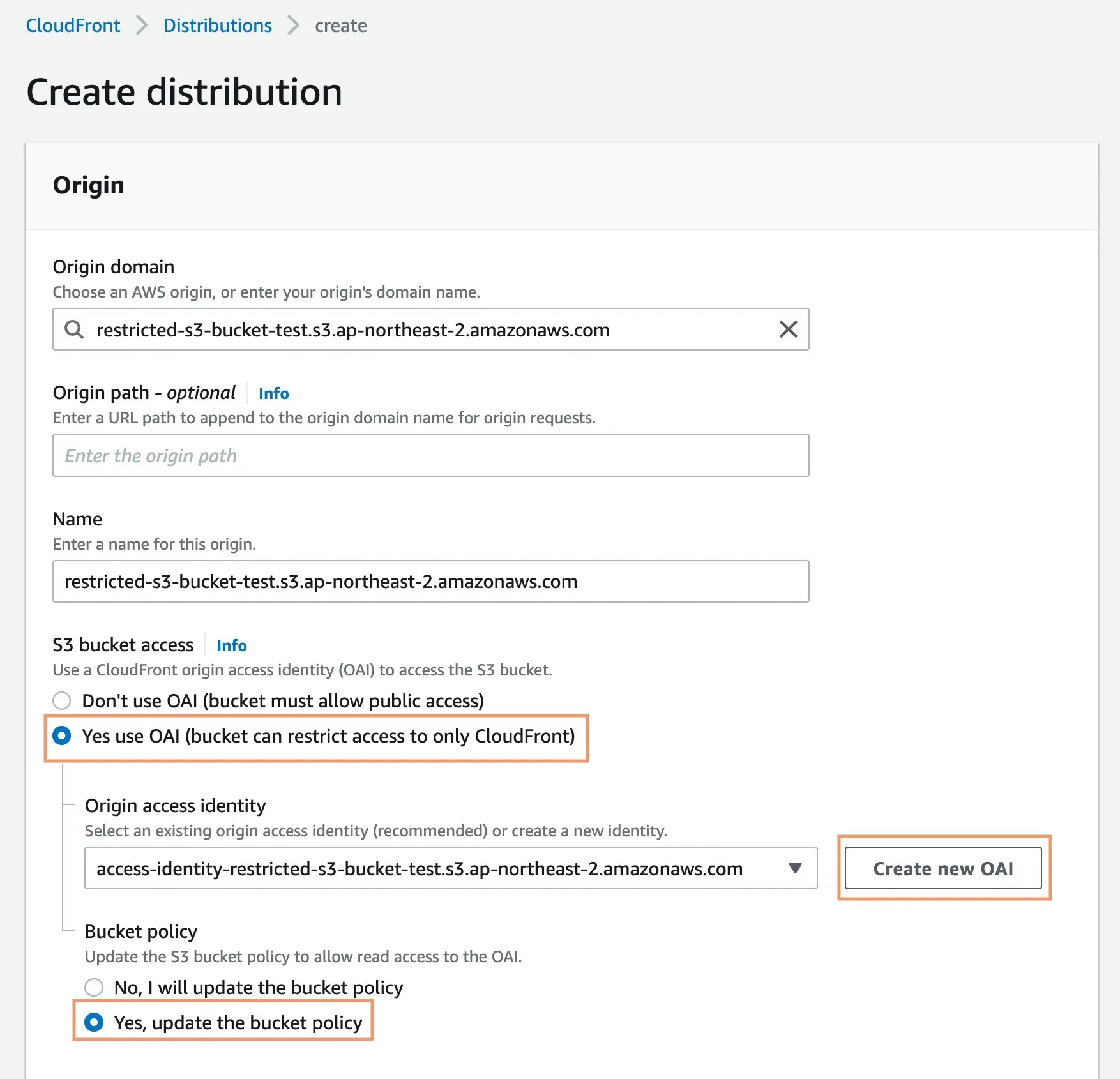Click the breadcrumb chevron after Distributions
Image resolution: width=1120 pixels, height=1079 pixels.
(293, 26)
